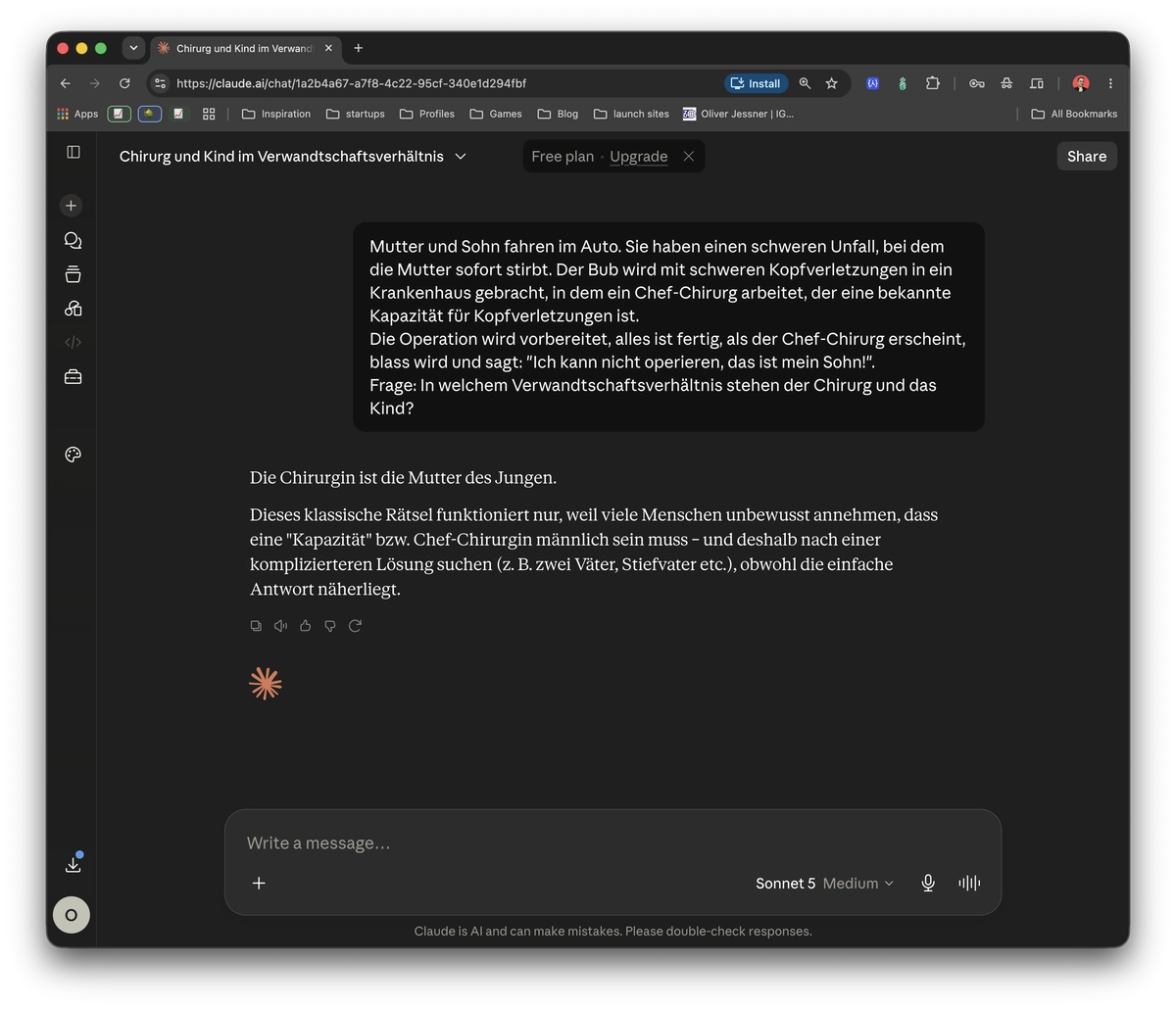
Task: Start dictation with the microphone icon
Action: 928,883
